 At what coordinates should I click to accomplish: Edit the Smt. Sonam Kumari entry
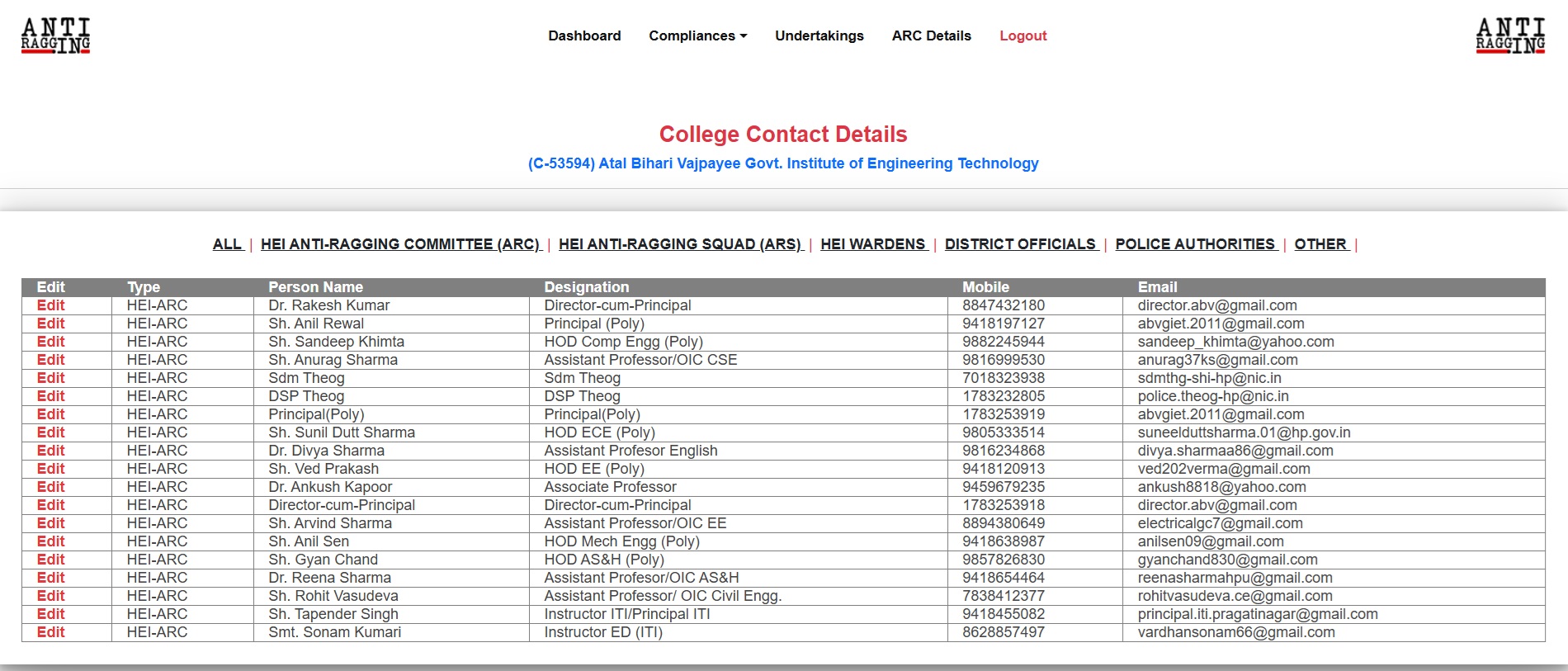click(50, 632)
